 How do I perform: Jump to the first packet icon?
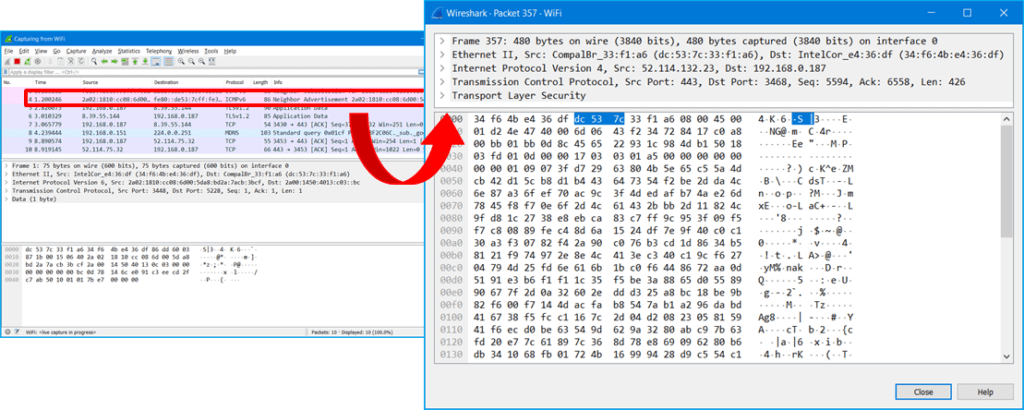pos(135,61)
